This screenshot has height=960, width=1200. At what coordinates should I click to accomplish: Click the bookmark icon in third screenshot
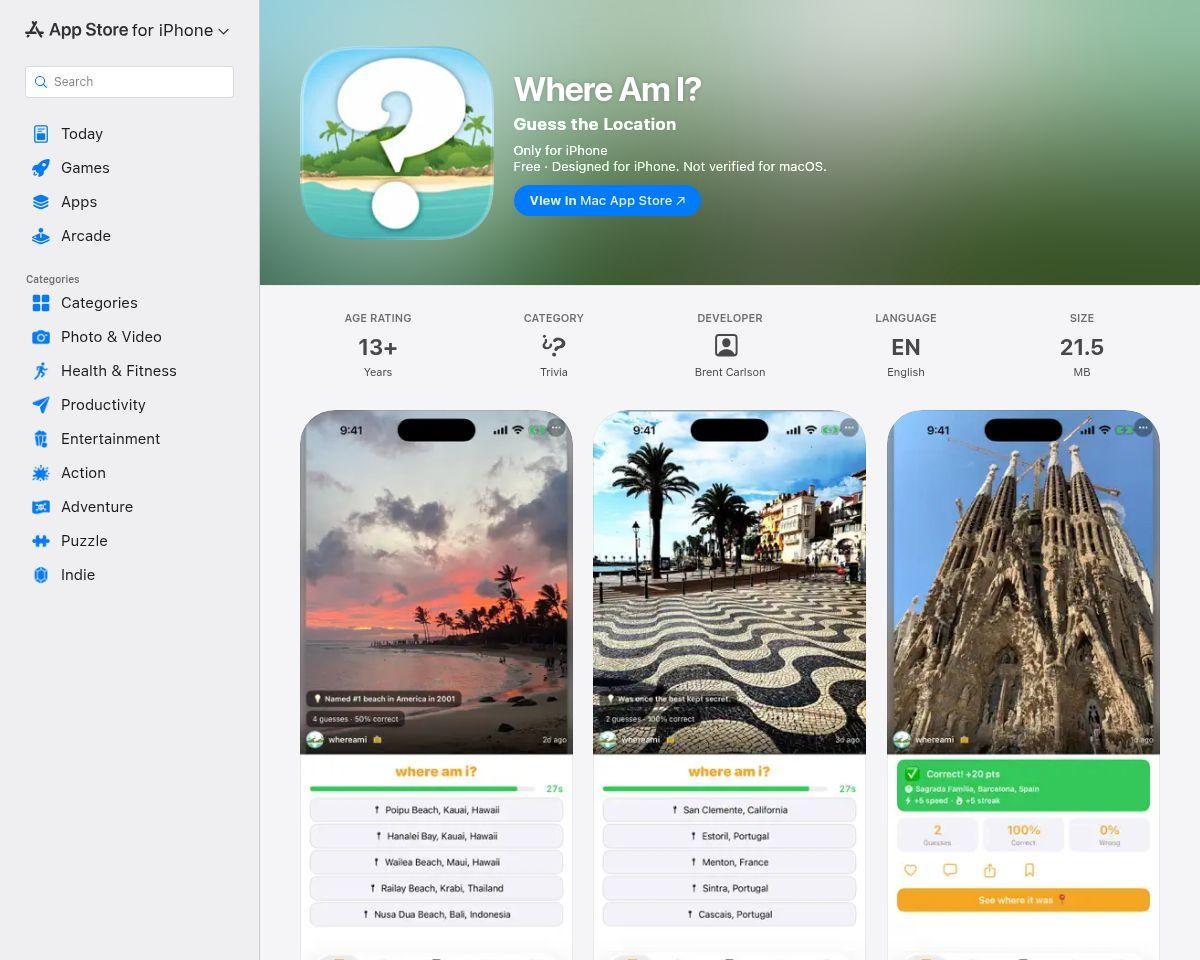pos(1029,870)
